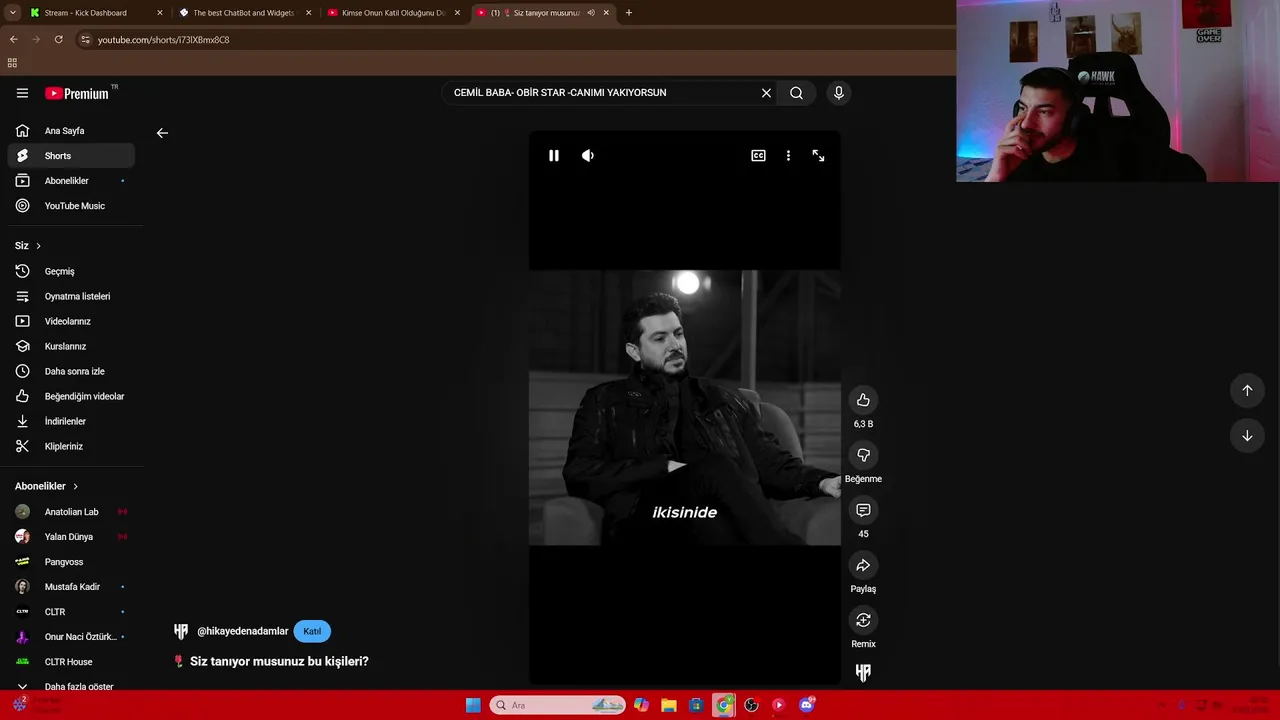
Task: Open the YouTube hamburger guide menu
Action: click(22, 93)
